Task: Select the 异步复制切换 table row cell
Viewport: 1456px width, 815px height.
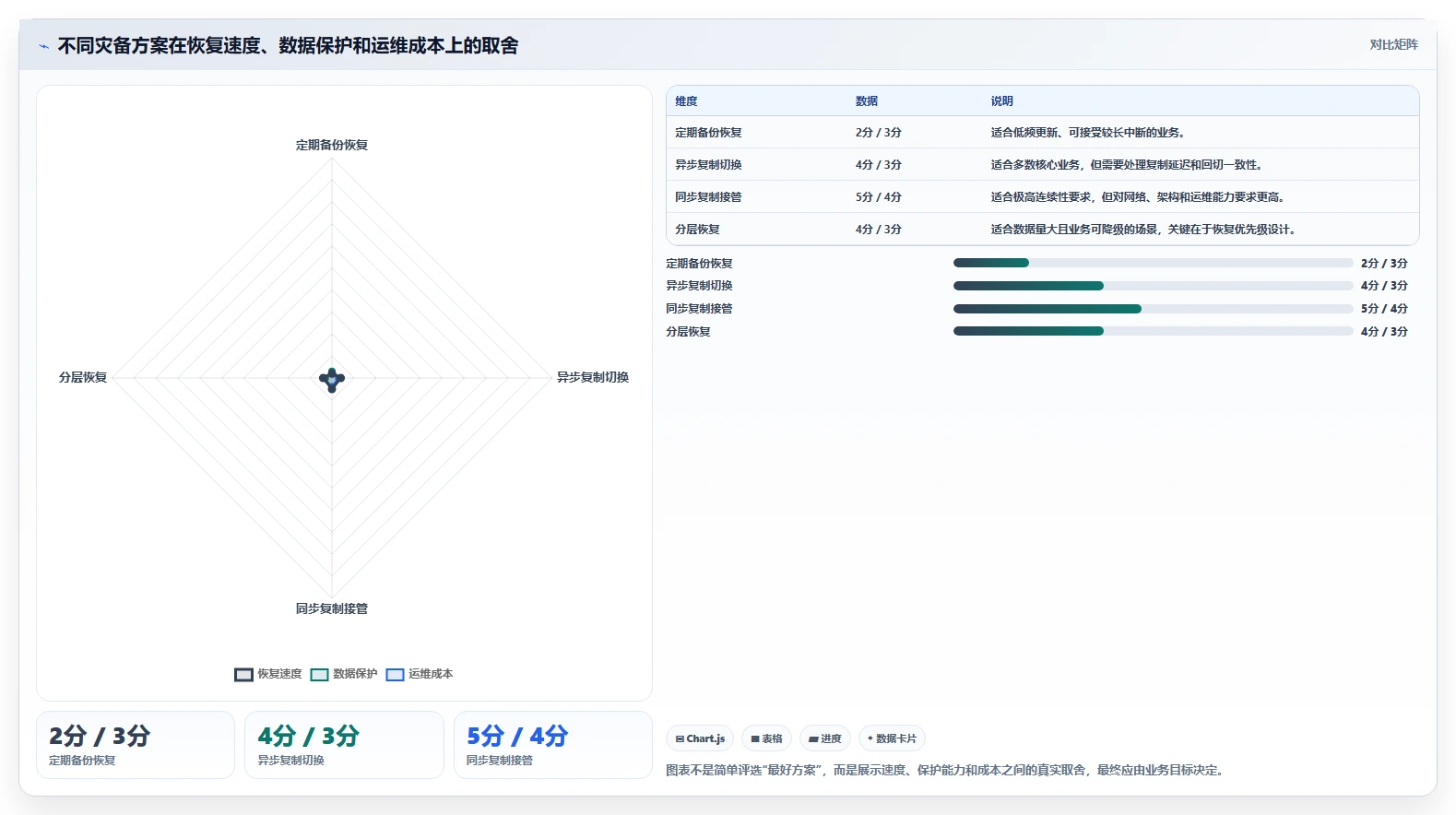Action: click(708, 165)
